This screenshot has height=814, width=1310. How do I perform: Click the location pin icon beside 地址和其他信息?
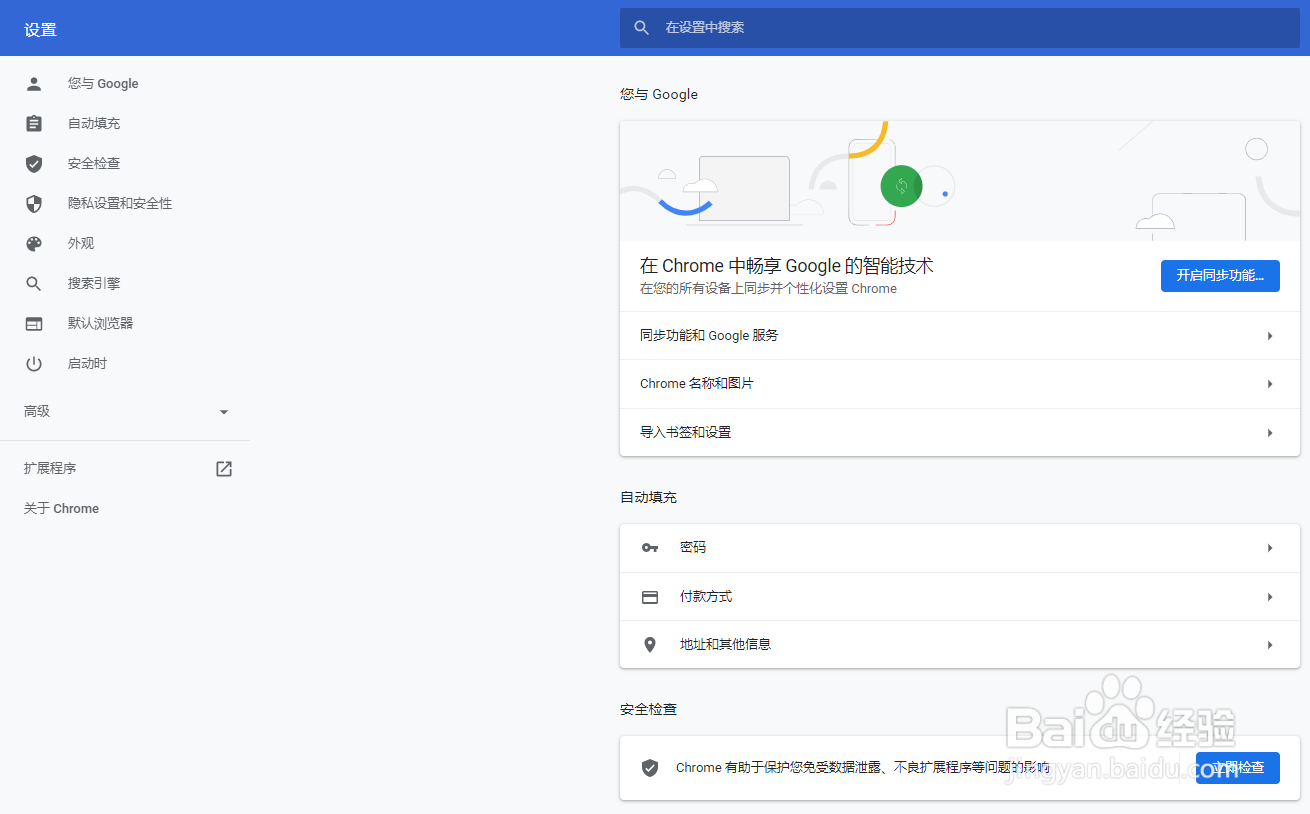tap(650, 645)
